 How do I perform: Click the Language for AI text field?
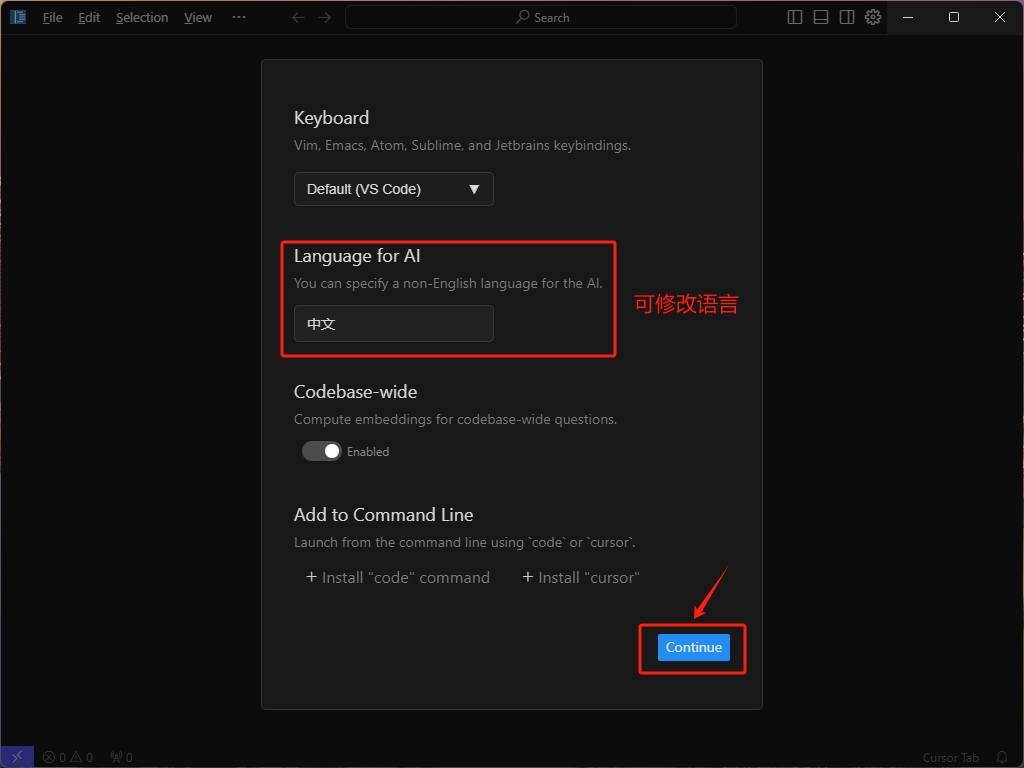[394, 324]
